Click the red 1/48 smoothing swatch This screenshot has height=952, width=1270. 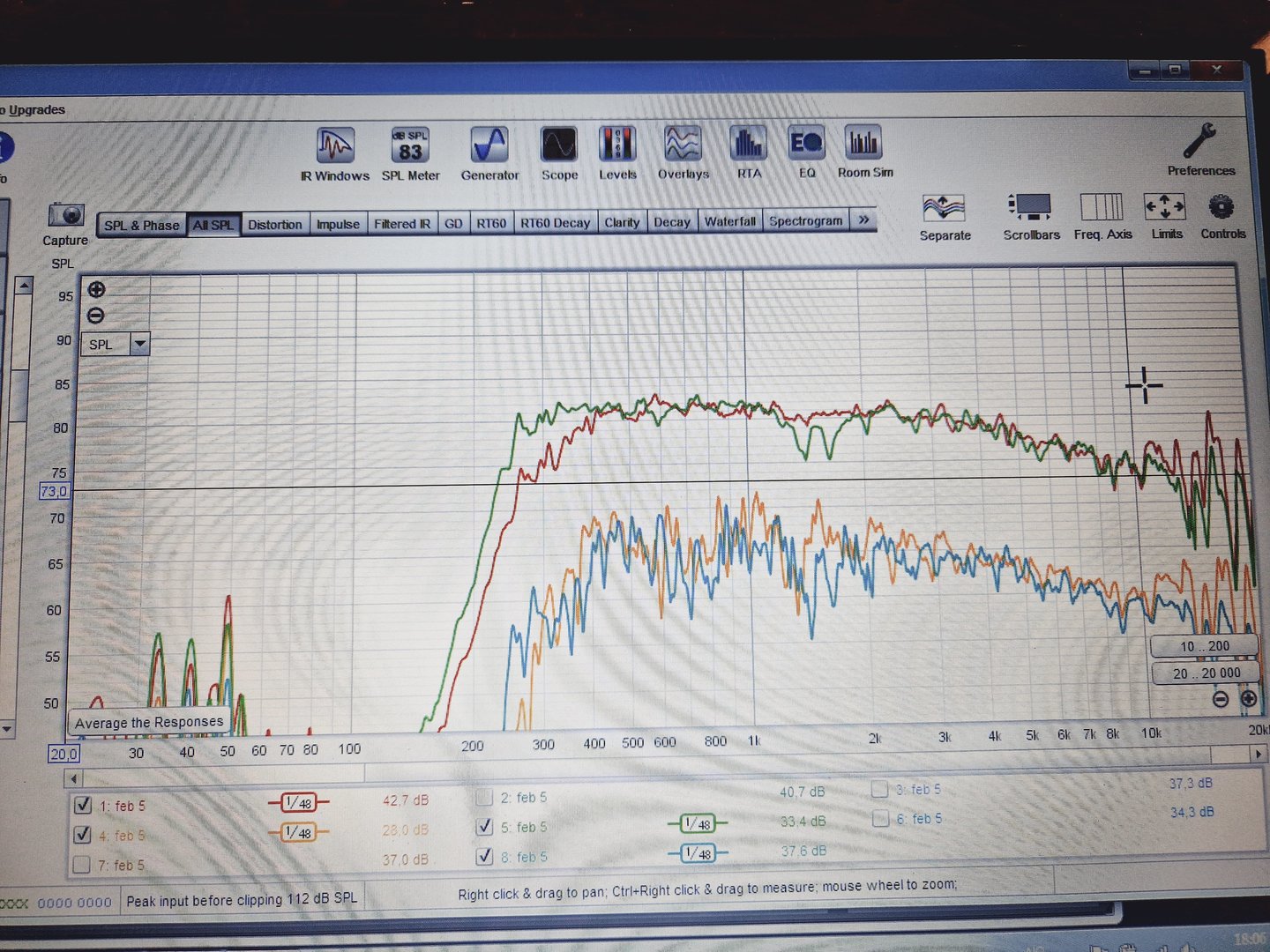pos(298,803)
